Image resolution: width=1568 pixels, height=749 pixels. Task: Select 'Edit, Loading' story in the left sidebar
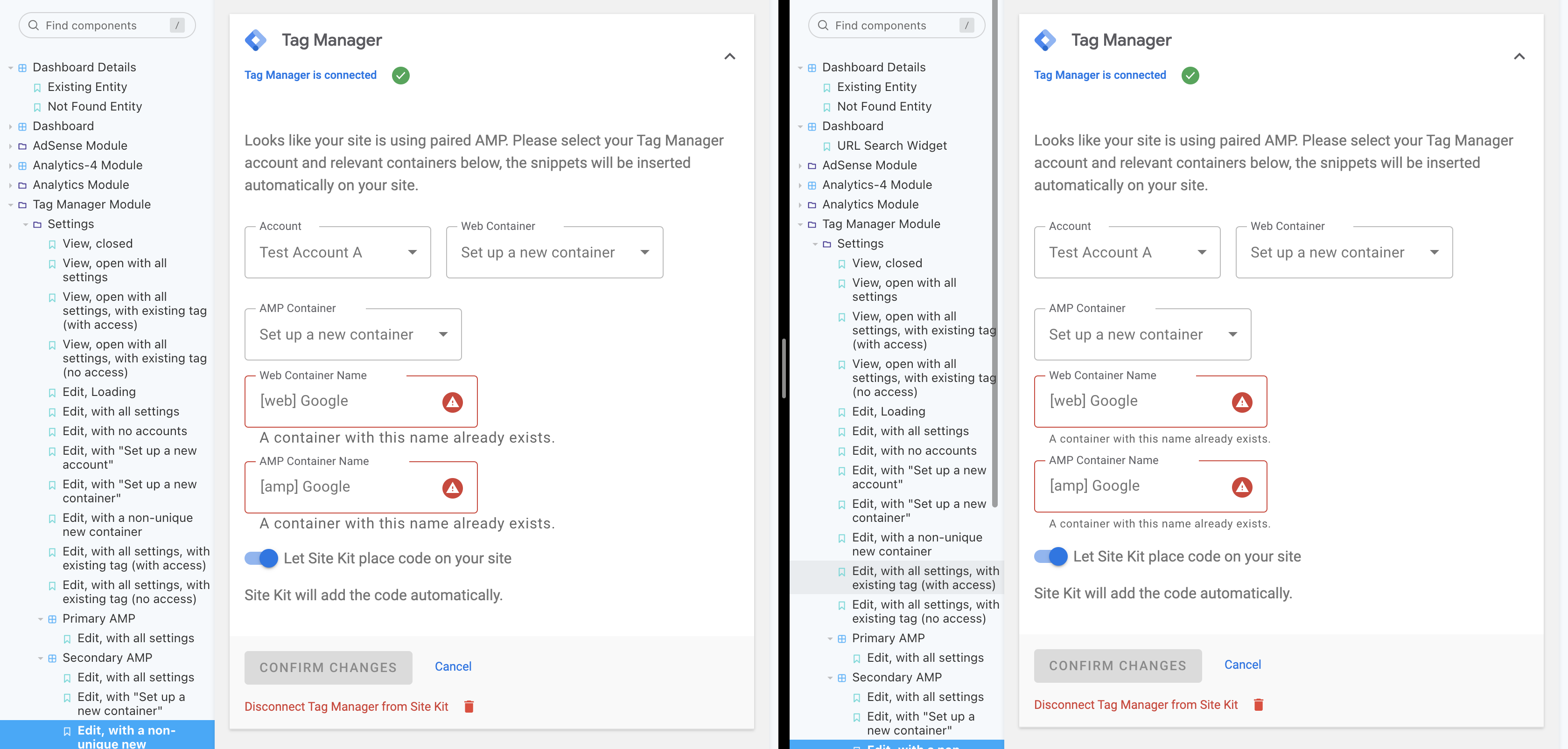point(99,392)
